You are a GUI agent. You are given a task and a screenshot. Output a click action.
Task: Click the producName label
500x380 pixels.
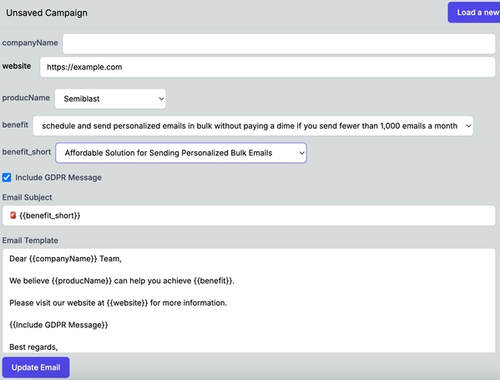(26, 98)
